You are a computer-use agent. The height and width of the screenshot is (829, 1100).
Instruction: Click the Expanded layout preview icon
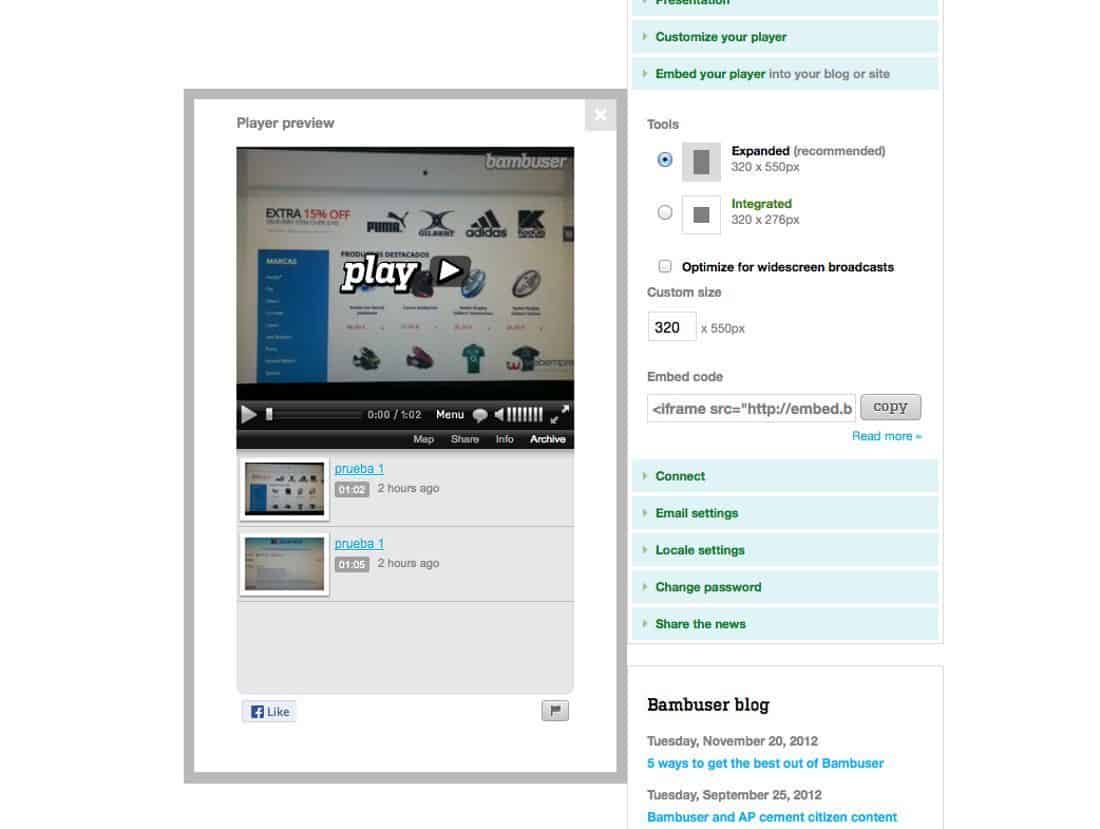click(x=702, y=161)
